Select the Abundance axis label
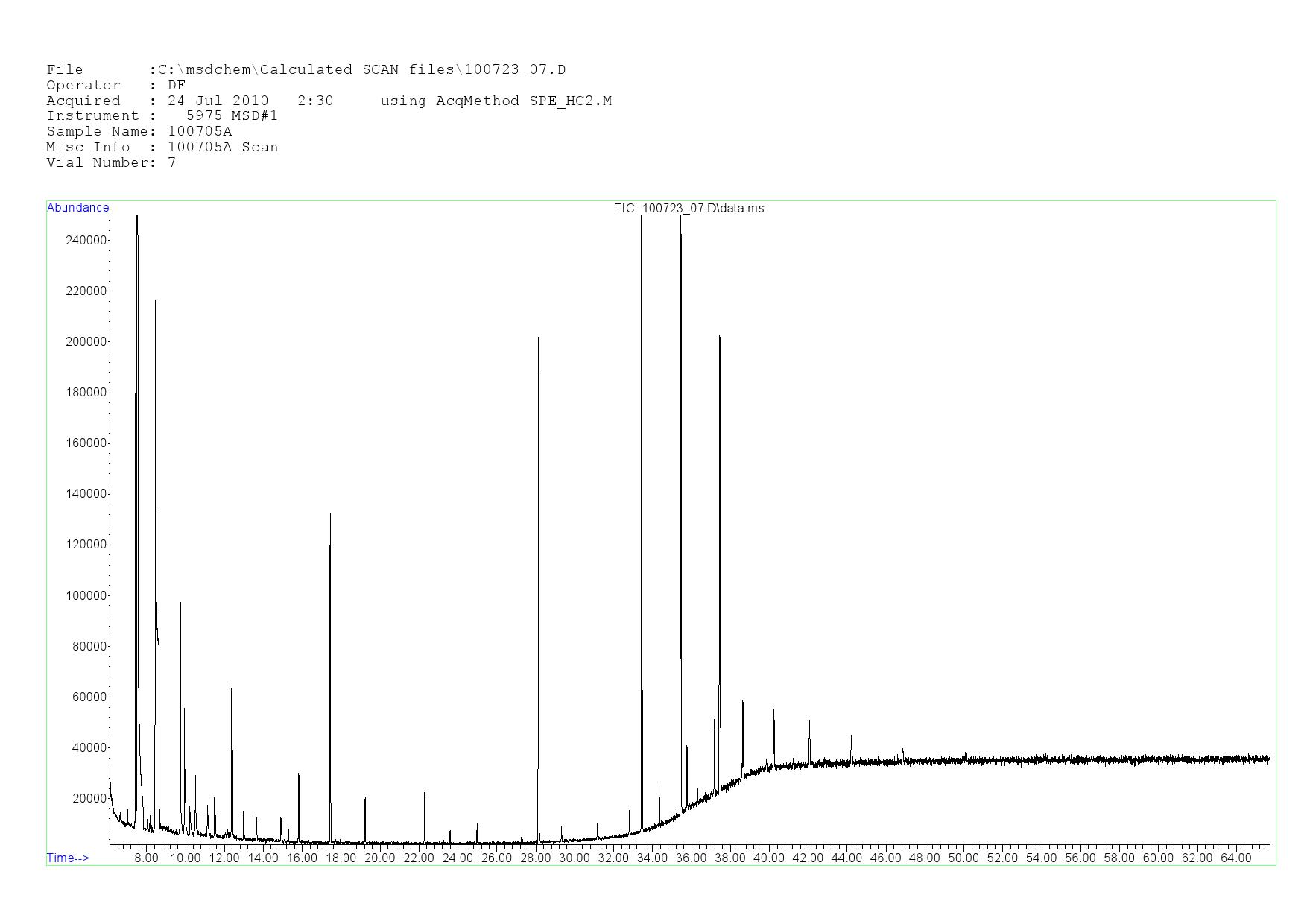Viewport: 1307px width, 924px height. click(x=77, y=208)
